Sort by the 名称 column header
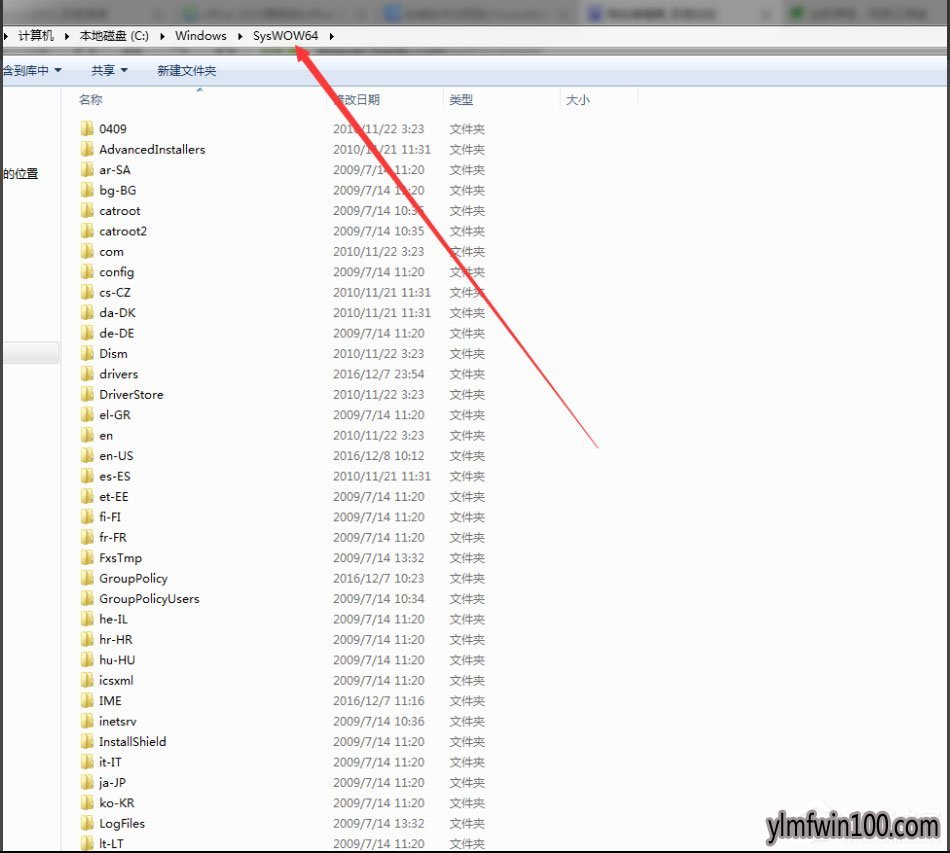 (91, 99)
